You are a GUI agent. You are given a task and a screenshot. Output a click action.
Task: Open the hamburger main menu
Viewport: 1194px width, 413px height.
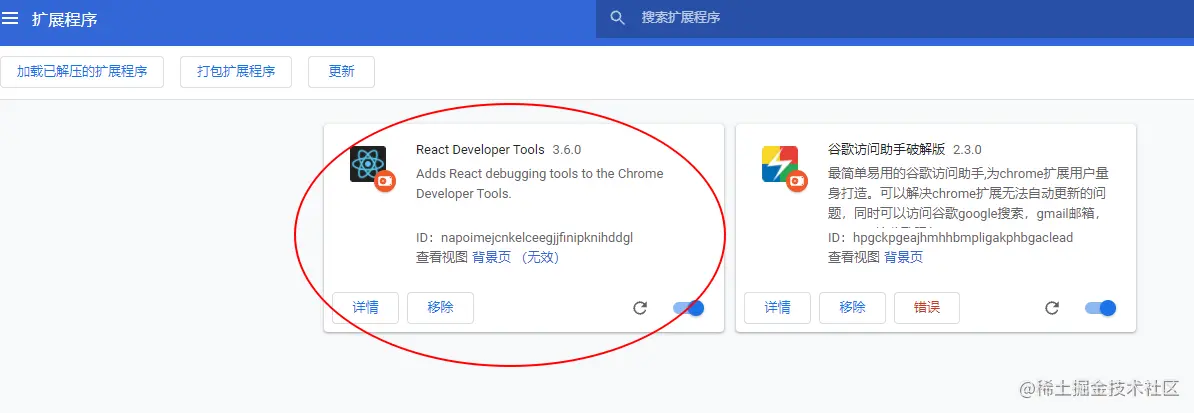(9, 18)
